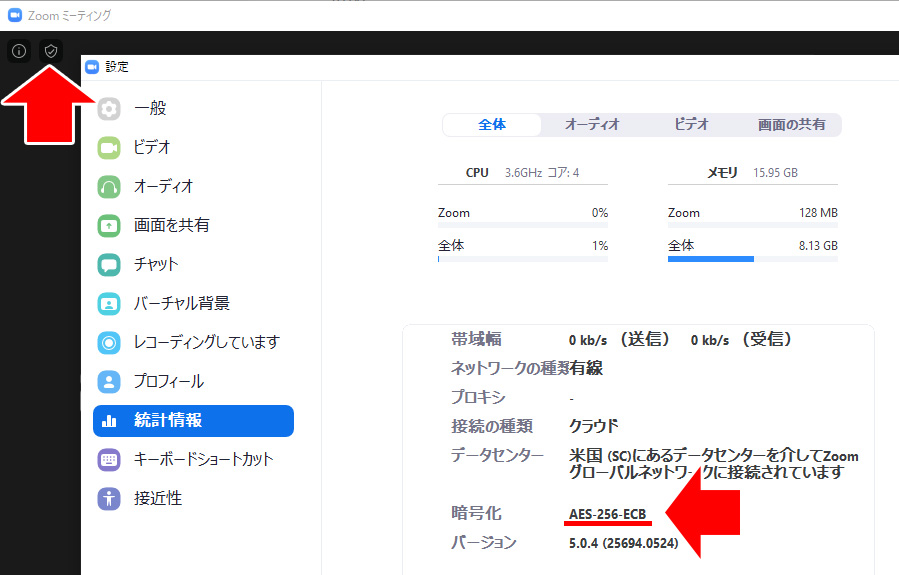Click the Share Screen icon

(x=109, y=226)
